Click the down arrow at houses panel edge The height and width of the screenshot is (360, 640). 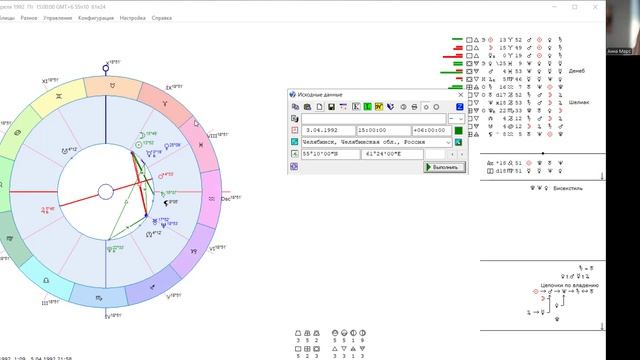pyautogui.click(x=602, y=176)
